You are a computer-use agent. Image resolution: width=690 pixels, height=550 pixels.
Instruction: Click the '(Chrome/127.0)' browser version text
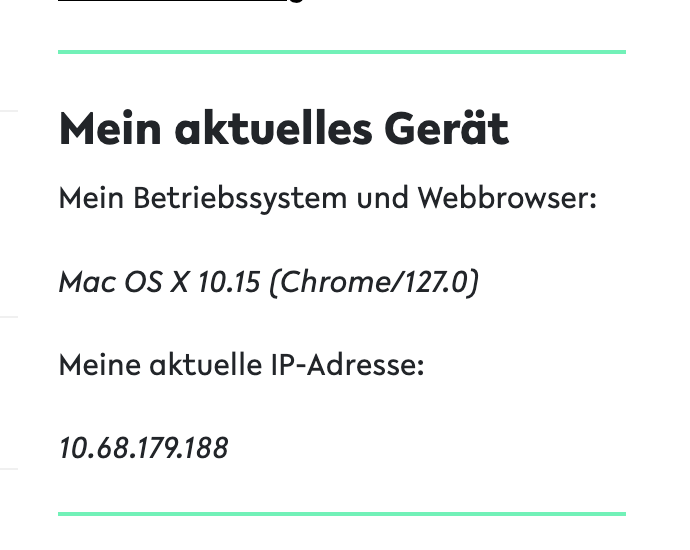[374, 282]
